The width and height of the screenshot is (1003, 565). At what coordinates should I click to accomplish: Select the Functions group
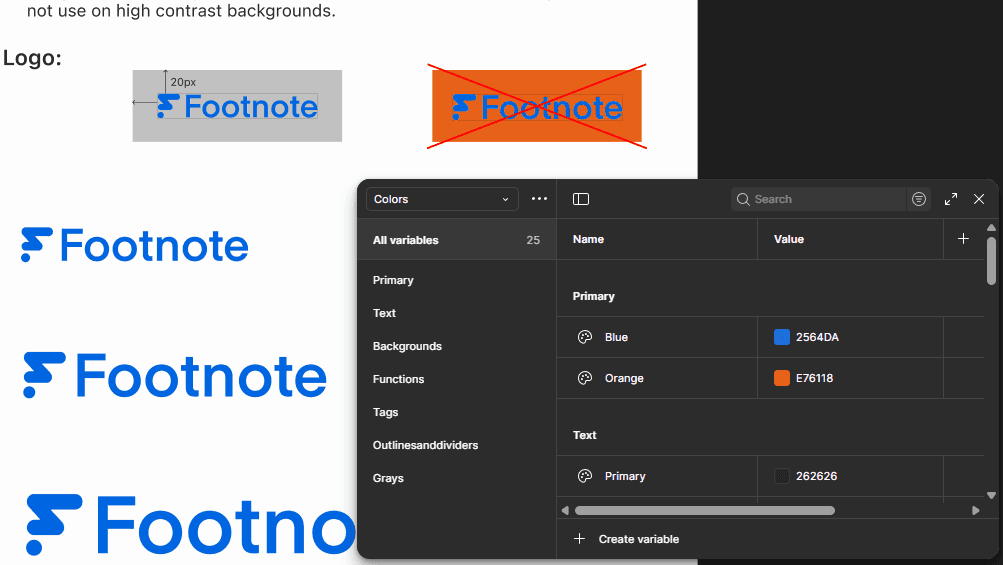(x=399, y=379)
